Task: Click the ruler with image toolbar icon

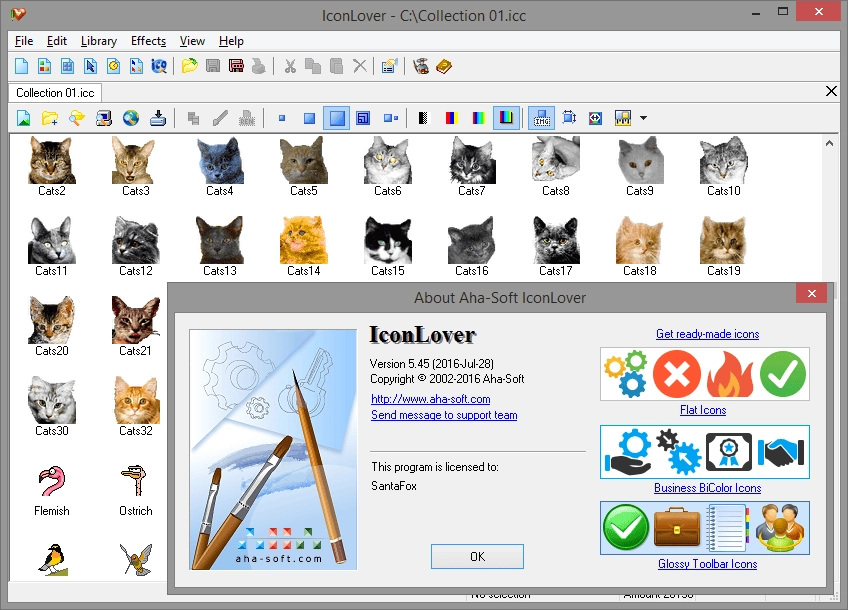Action: click(622, 118)
